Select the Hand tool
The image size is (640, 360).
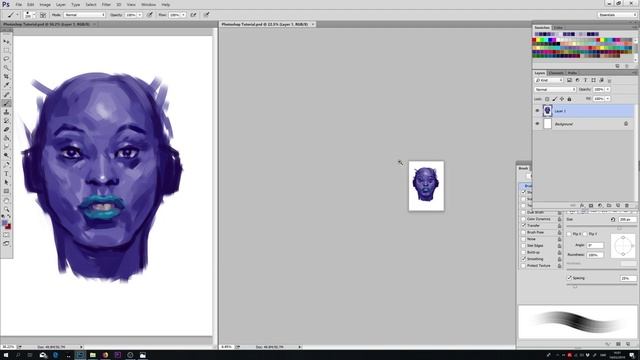coord(6,200)
